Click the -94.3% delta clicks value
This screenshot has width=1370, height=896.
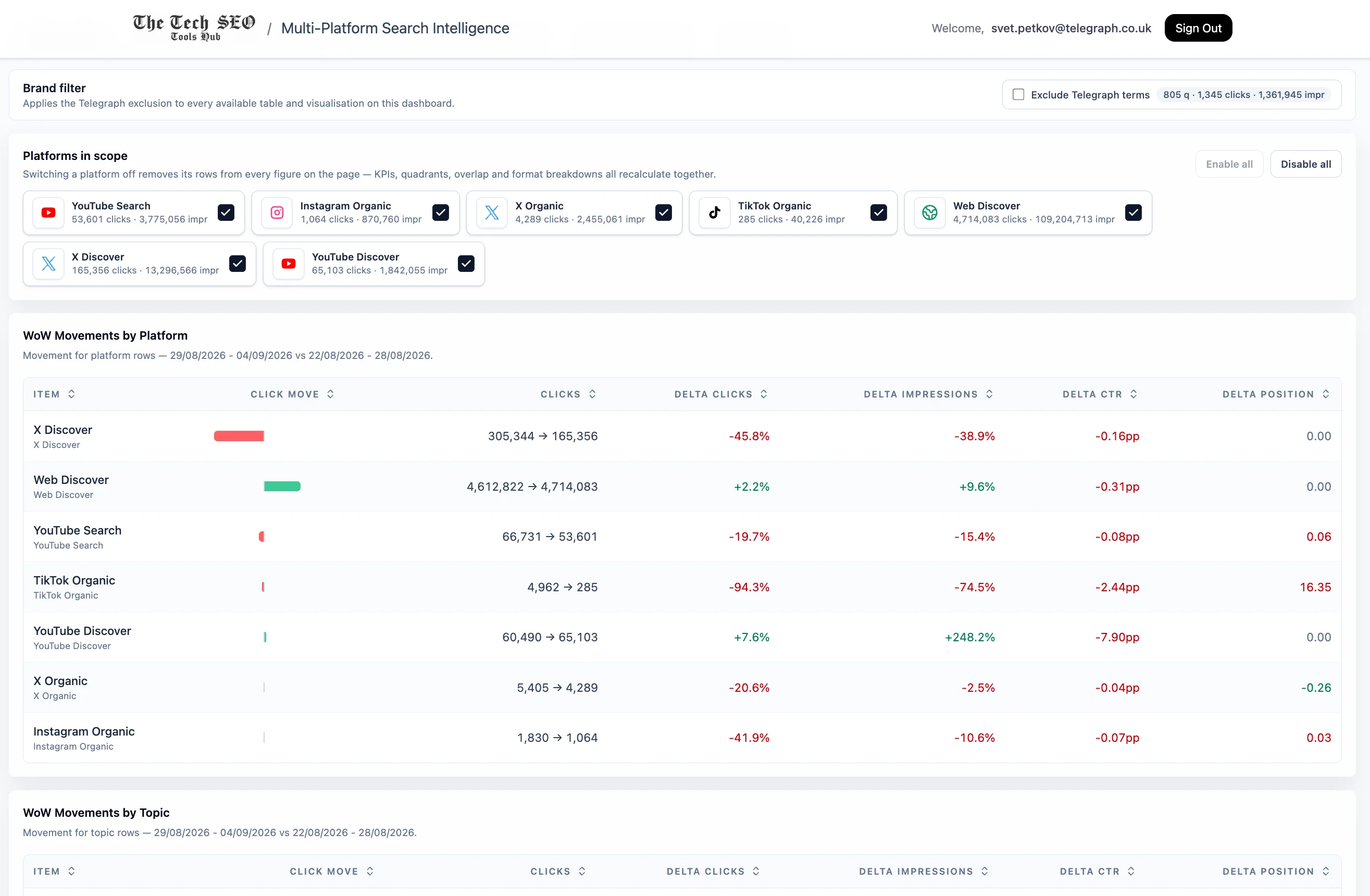point(749,587)
